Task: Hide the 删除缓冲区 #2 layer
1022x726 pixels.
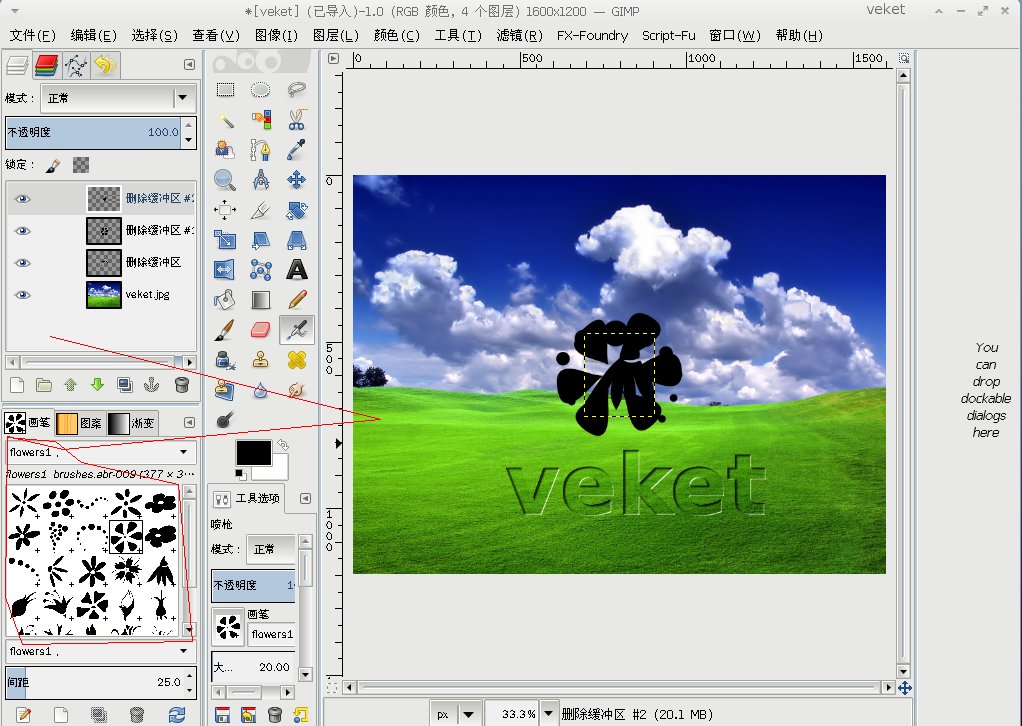Action: coord(23,199)
